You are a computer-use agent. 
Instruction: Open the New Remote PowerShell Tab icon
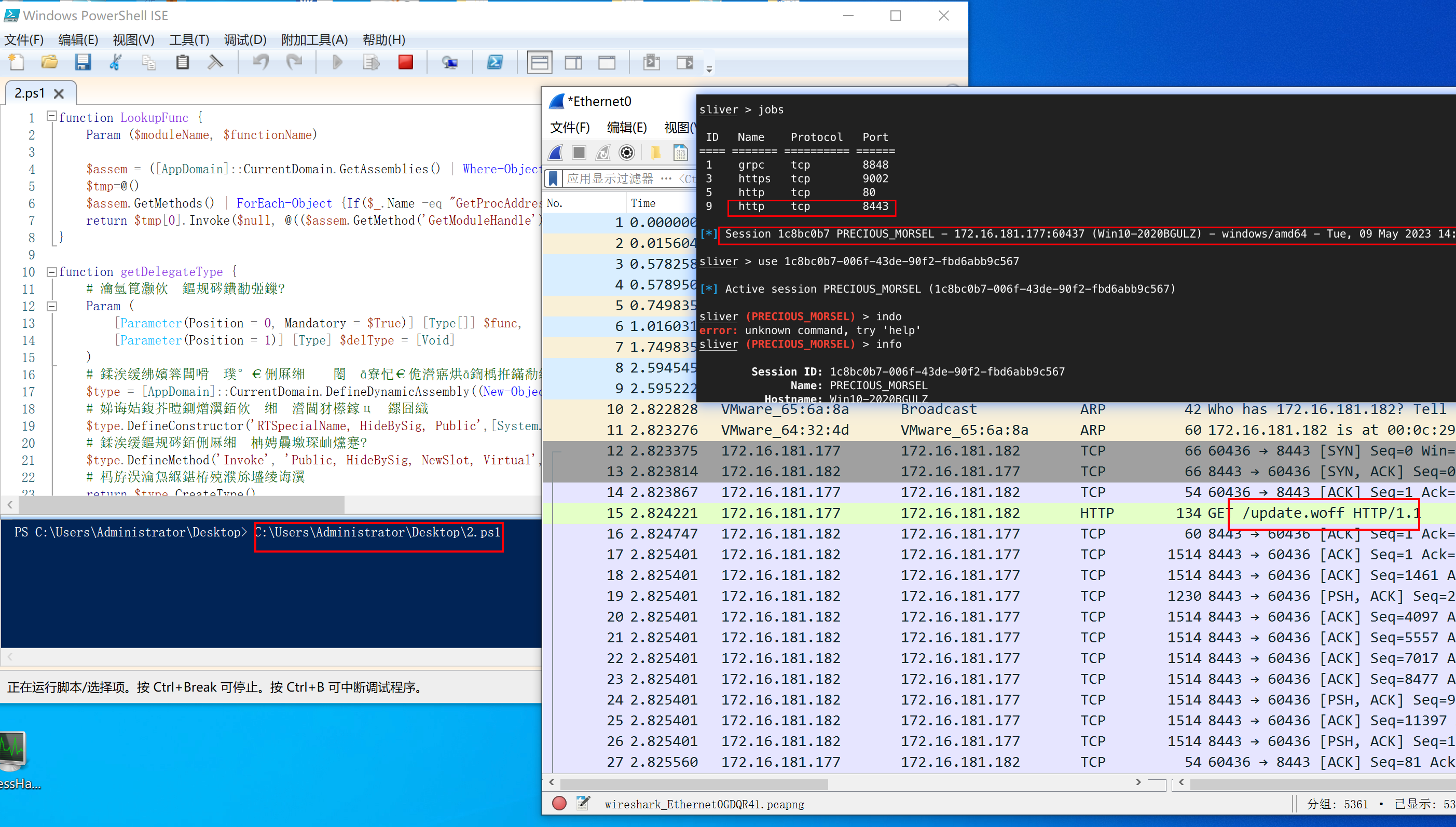pos(449,62)
